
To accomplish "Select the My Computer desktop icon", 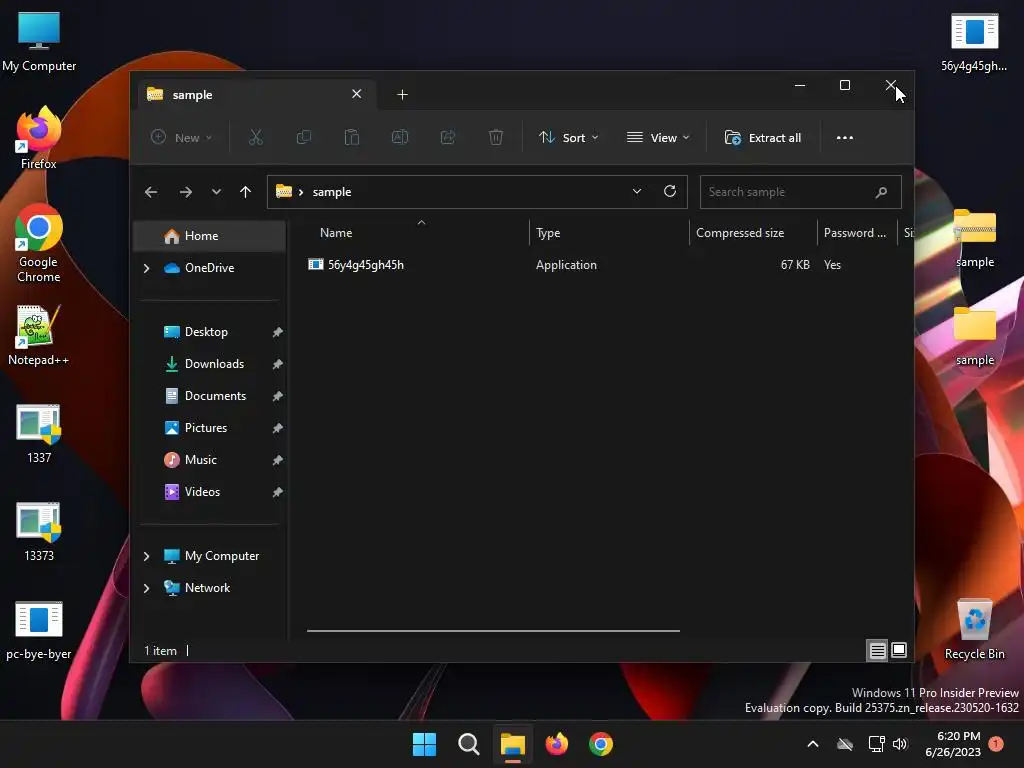I will click(39, 42).
